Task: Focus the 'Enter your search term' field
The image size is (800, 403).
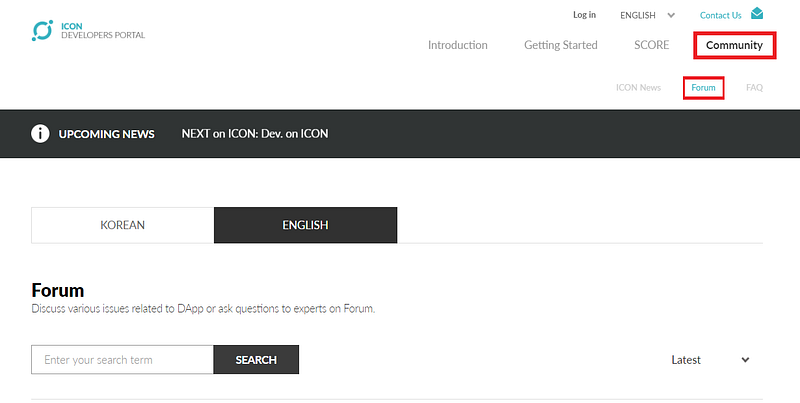Action: pyautogui.click(x=122, y=360)
